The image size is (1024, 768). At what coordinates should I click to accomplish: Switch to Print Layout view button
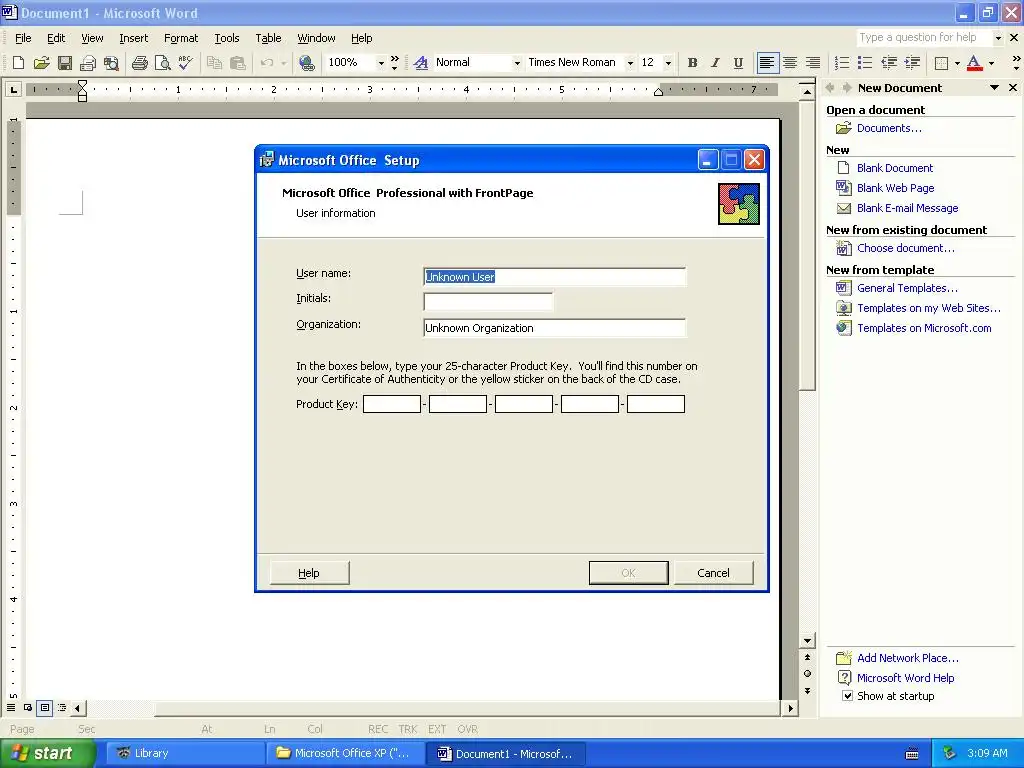[x=44, y=707]
